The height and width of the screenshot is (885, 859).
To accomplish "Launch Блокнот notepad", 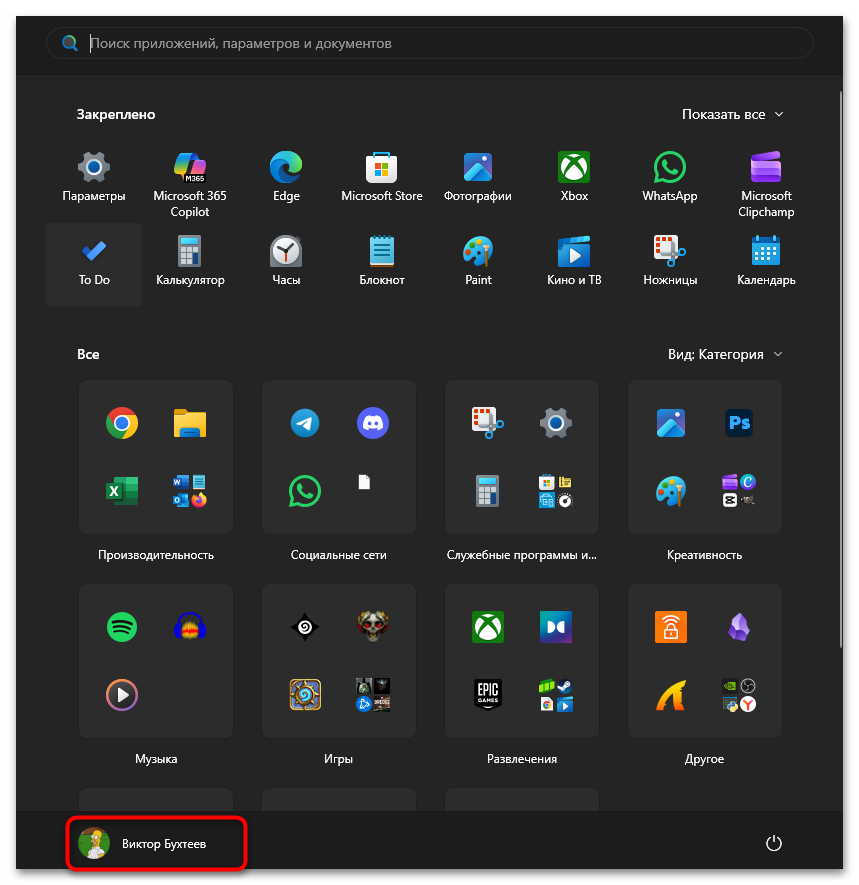I will [x=382, y=261].
